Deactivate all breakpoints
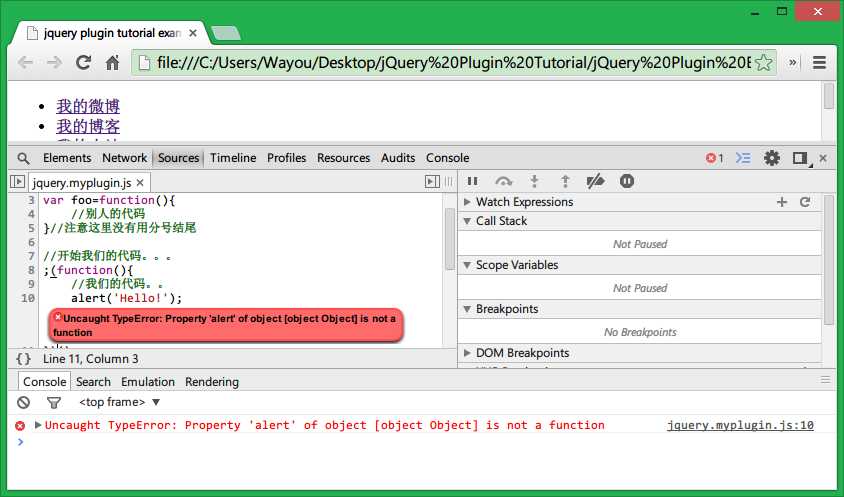844x497 pixels. pos(595,181)
